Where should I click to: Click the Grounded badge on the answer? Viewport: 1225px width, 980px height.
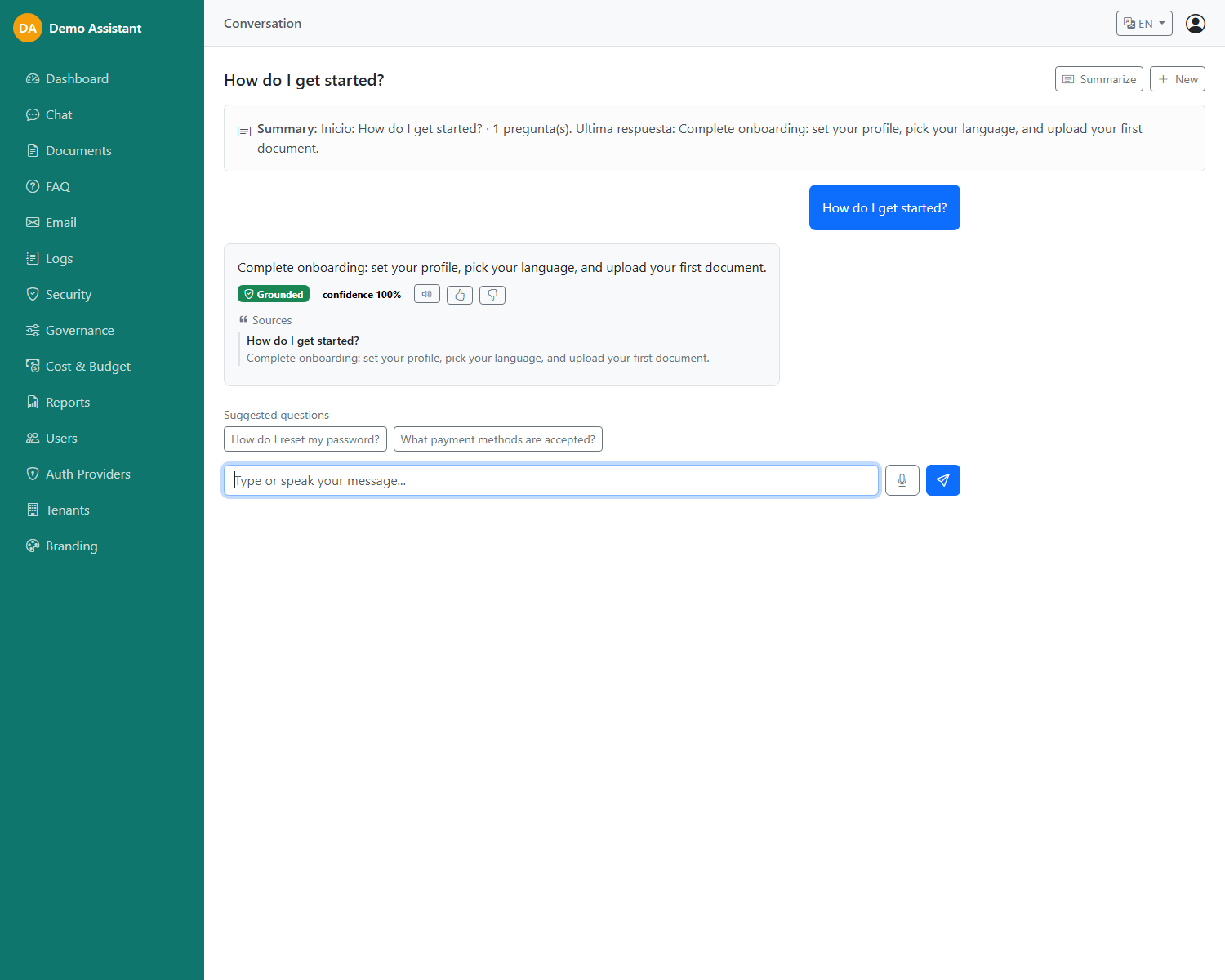pos(274,294)
